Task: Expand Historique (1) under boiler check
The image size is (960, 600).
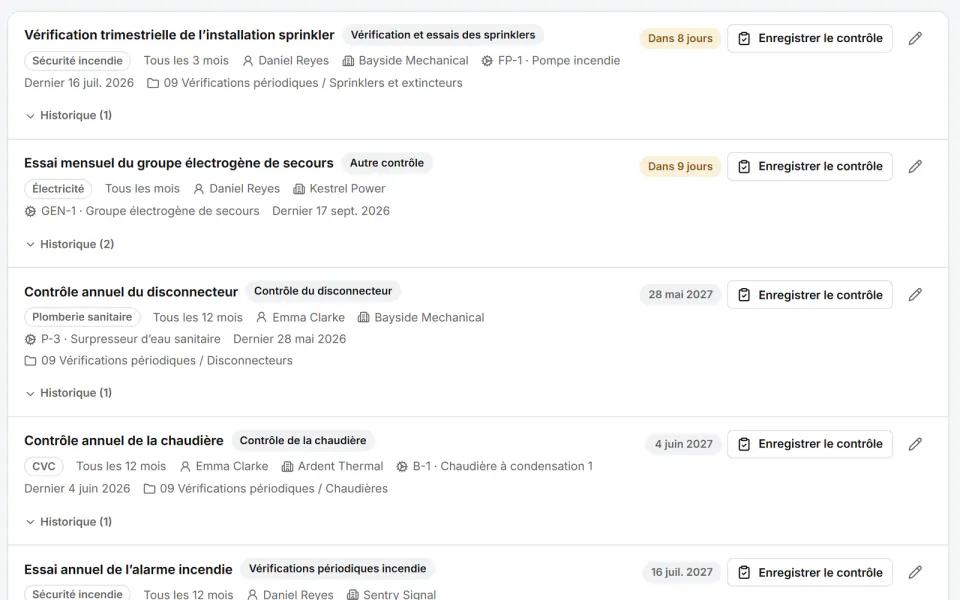Action: click(x=68, y=522)
